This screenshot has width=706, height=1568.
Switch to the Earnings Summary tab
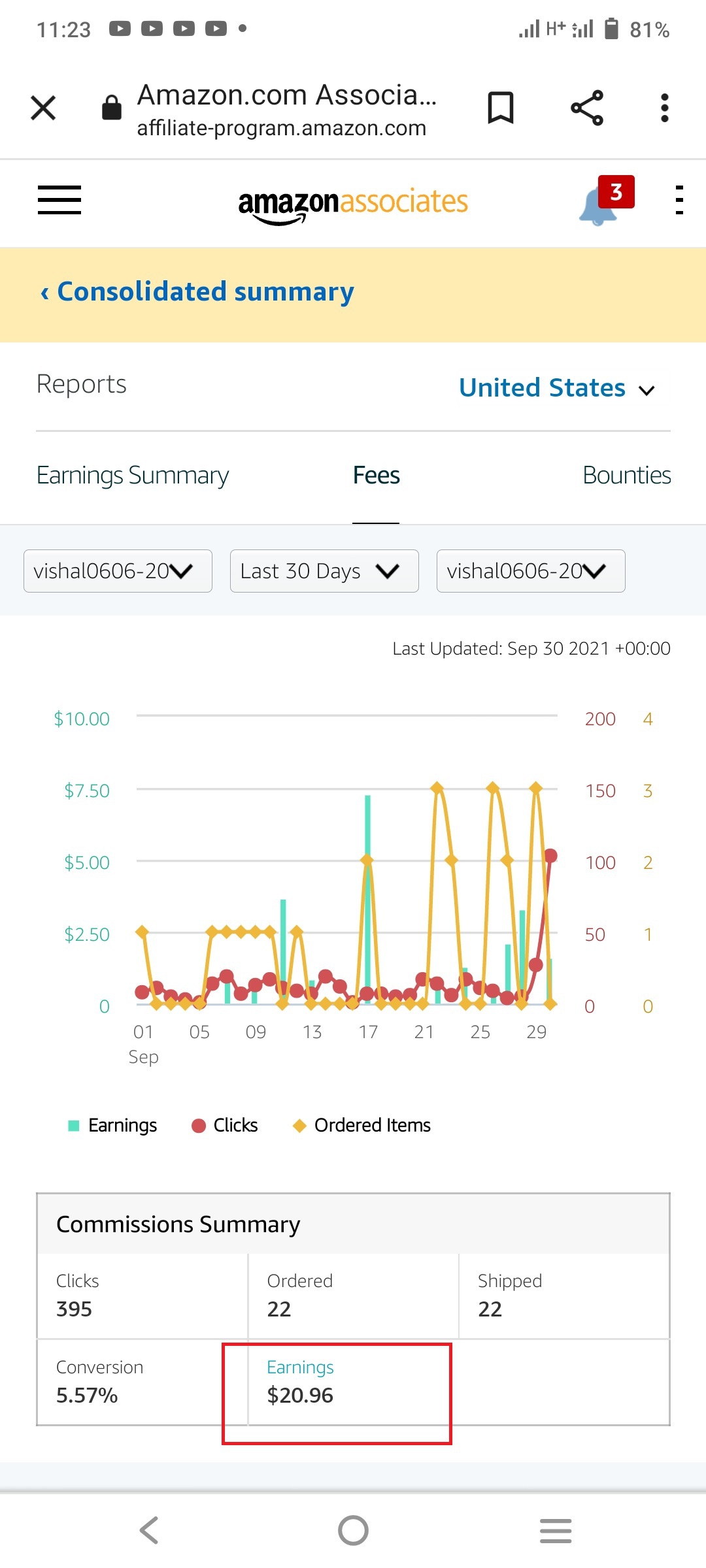[x=133, y=476]
